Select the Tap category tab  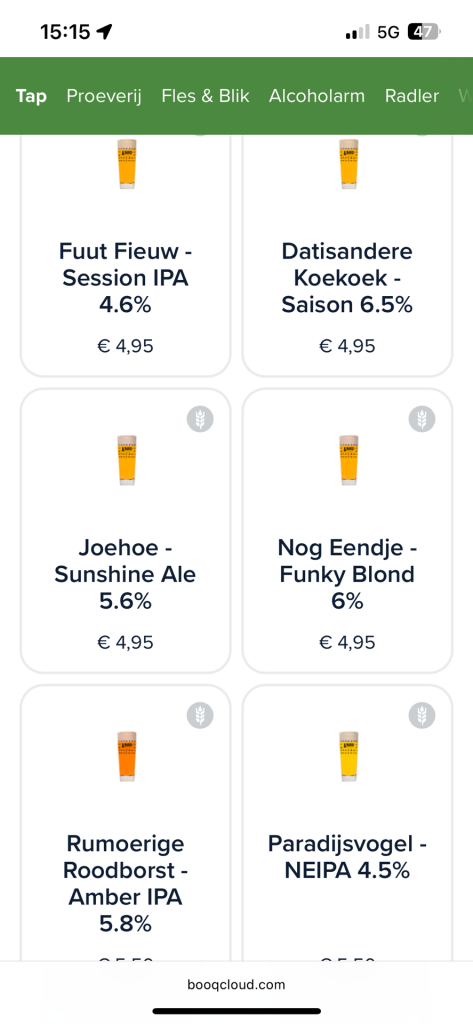click(31, 96)
